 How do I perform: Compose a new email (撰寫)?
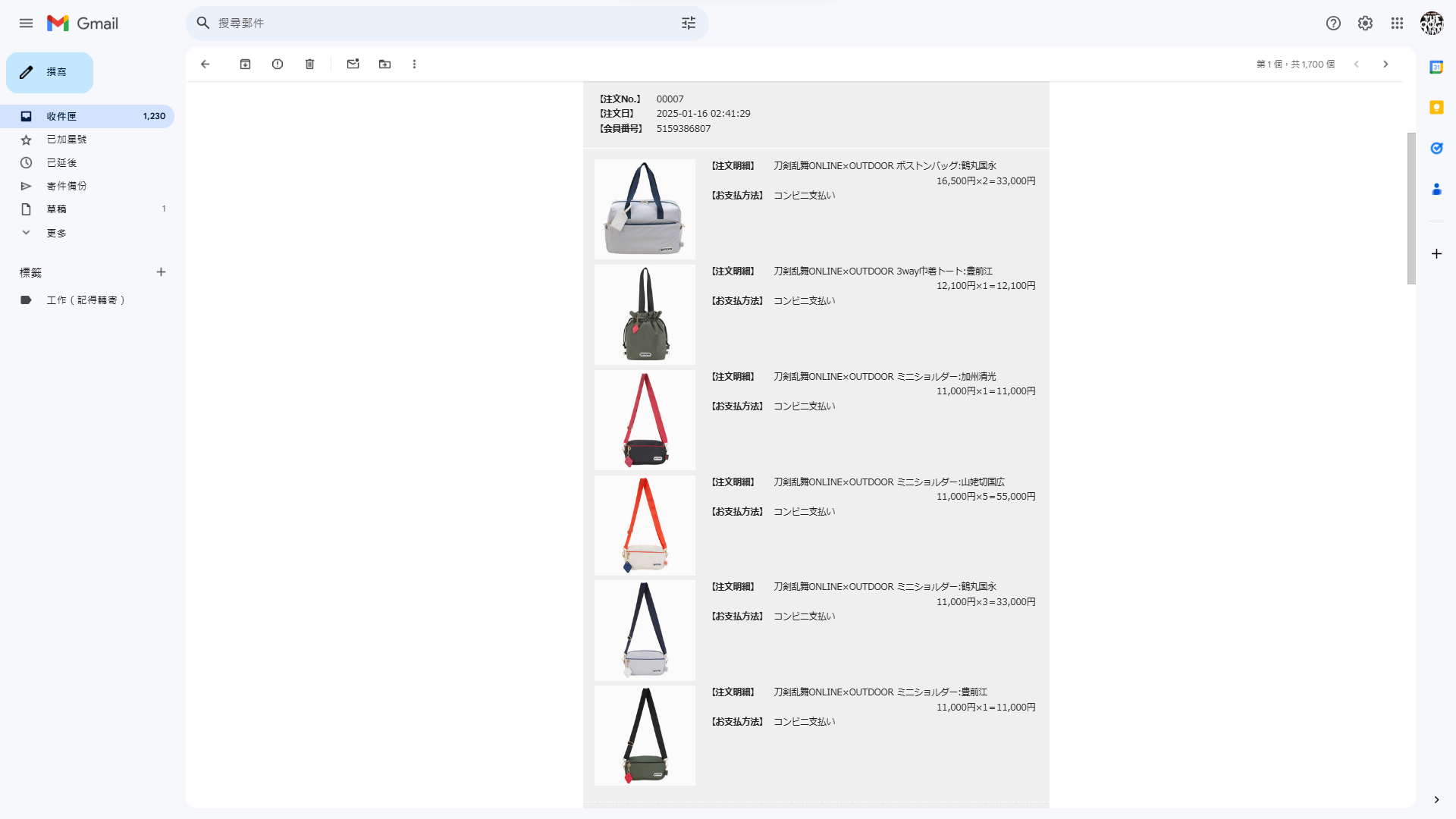click(x=49, y=73)
